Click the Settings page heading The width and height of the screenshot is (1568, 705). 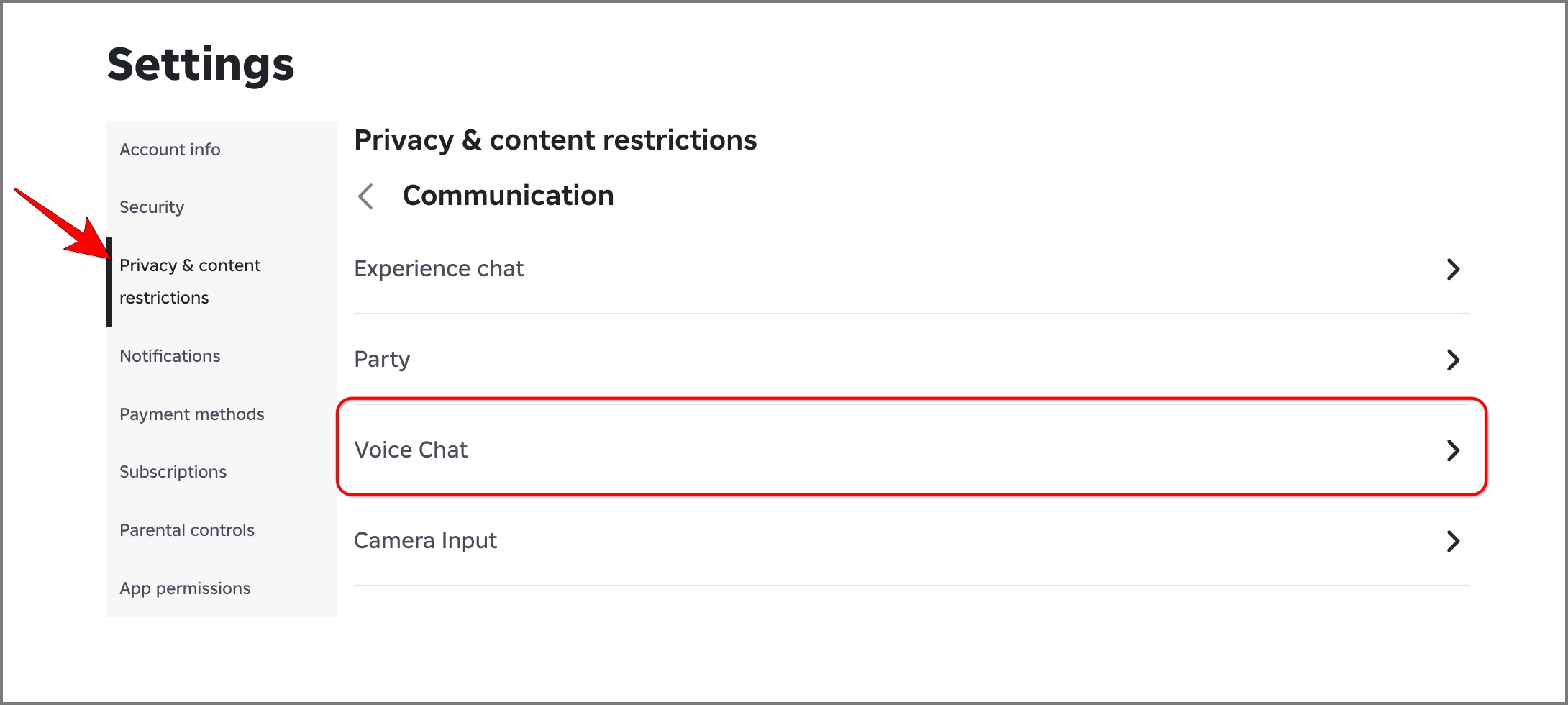click(x=200, y=64)
